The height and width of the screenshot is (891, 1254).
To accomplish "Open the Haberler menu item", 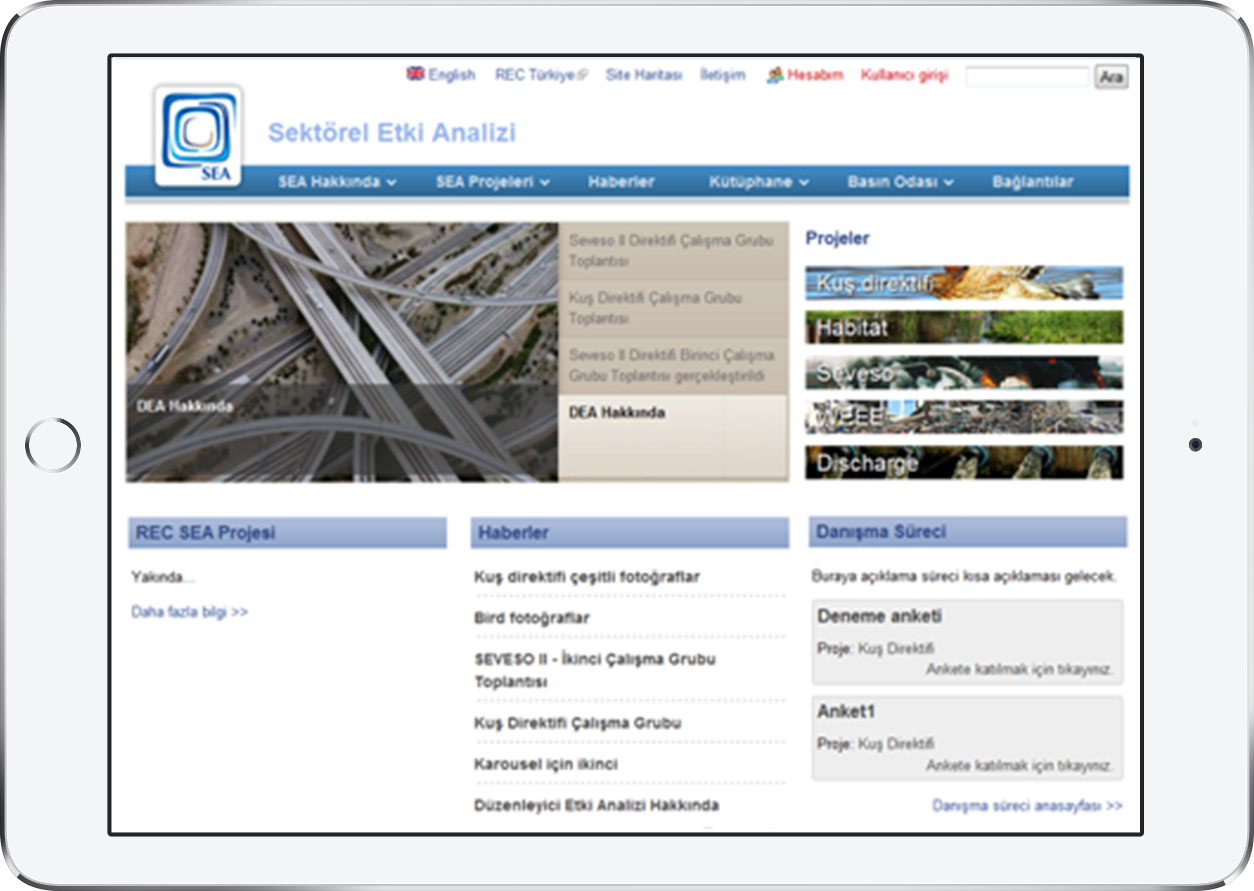I will (621, 182).
